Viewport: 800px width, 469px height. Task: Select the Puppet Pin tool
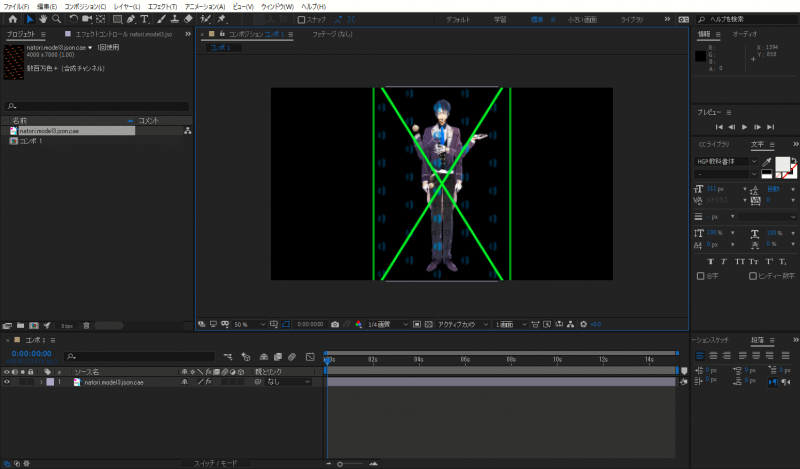pos(221,19)
